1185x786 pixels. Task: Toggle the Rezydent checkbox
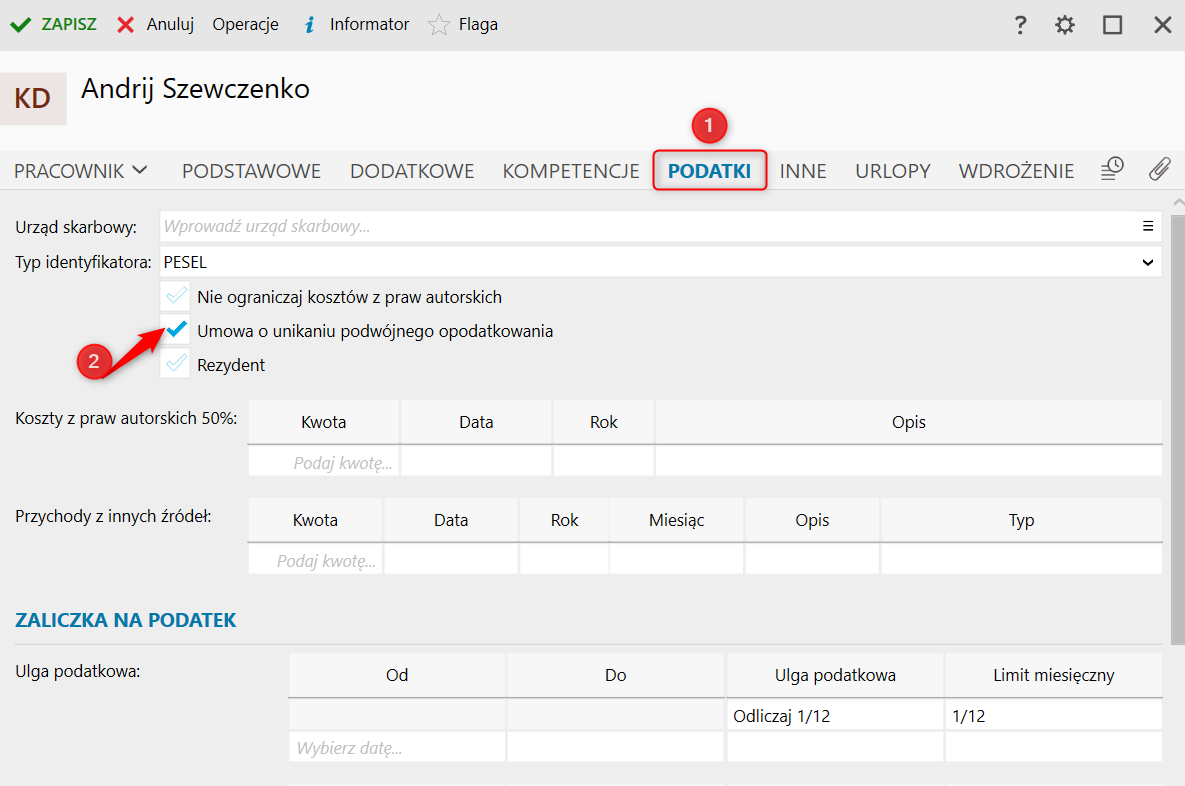[176, 364]
